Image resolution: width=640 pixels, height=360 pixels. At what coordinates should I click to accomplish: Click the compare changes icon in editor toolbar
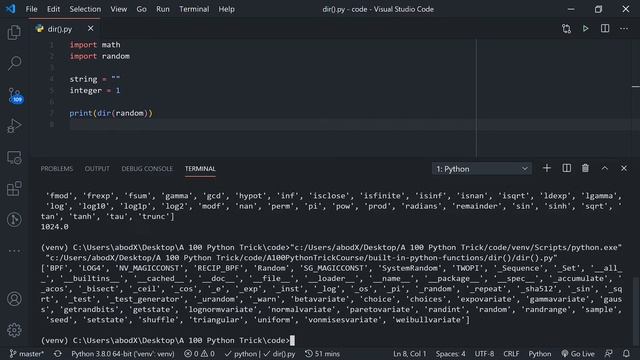[x=566, y=29]
